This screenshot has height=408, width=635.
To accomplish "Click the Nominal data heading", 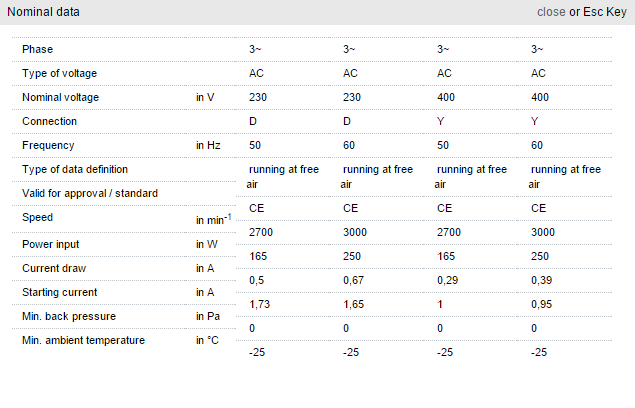I will (44, 12).
